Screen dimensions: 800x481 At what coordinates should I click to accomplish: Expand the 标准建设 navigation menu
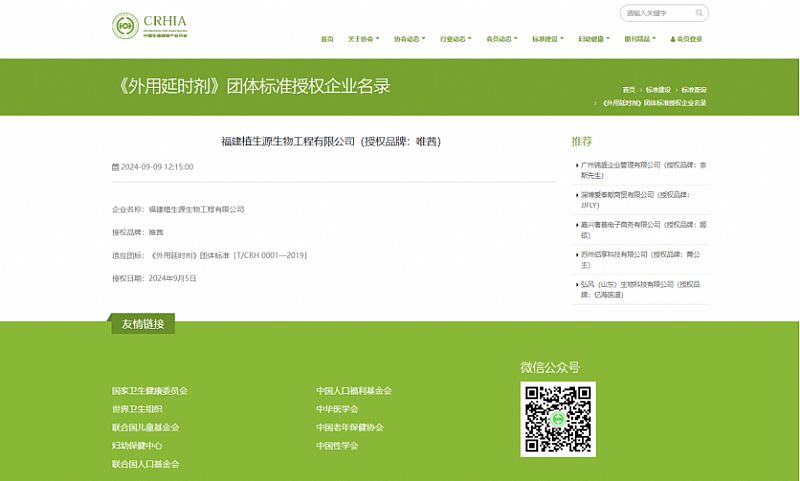[x=548, y=39]
